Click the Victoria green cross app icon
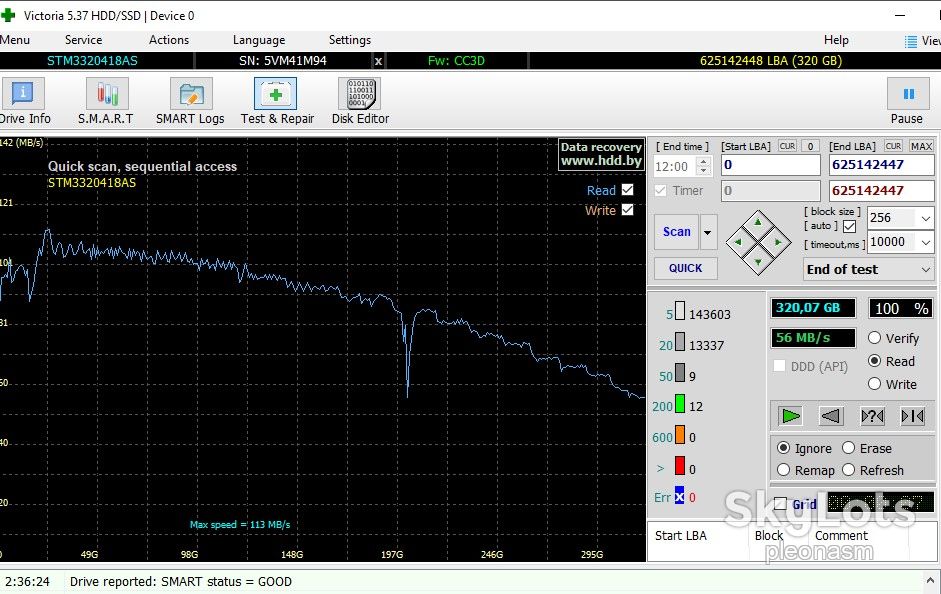 (x=8, y=15)
